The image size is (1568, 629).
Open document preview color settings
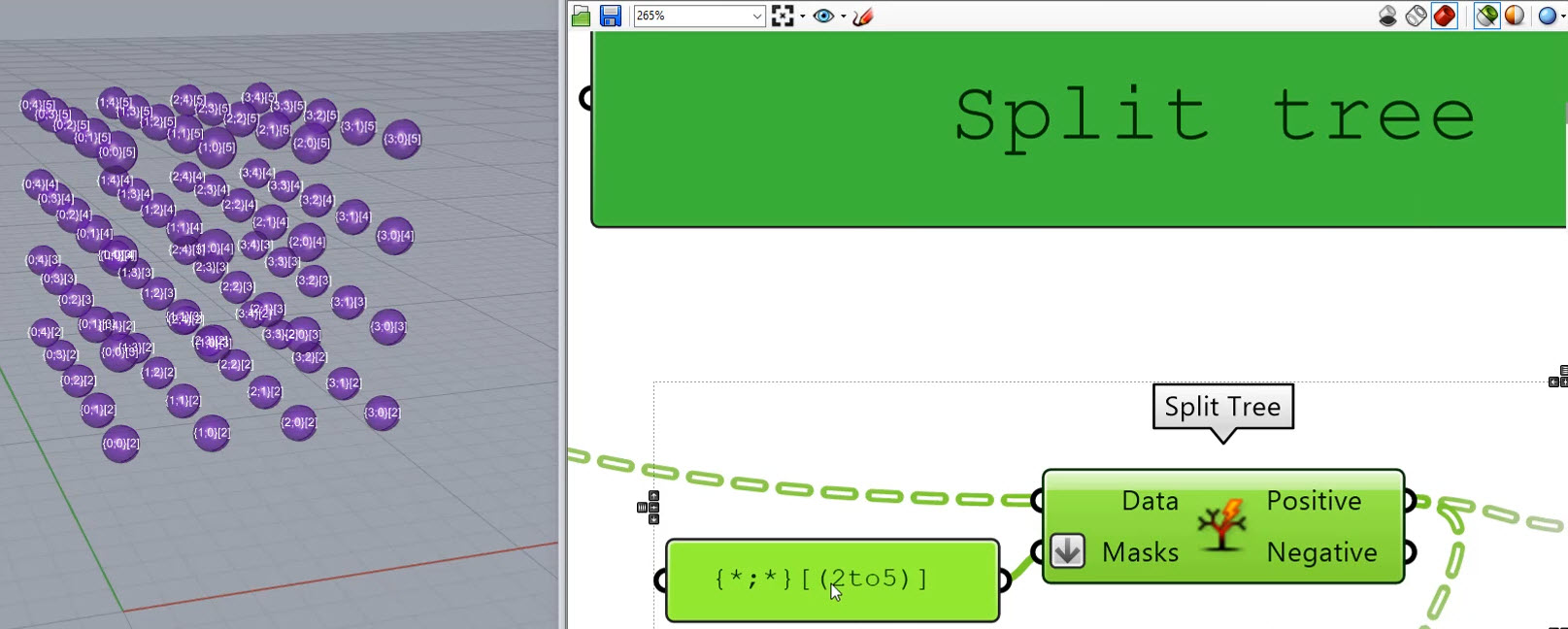pos(1515,16)
